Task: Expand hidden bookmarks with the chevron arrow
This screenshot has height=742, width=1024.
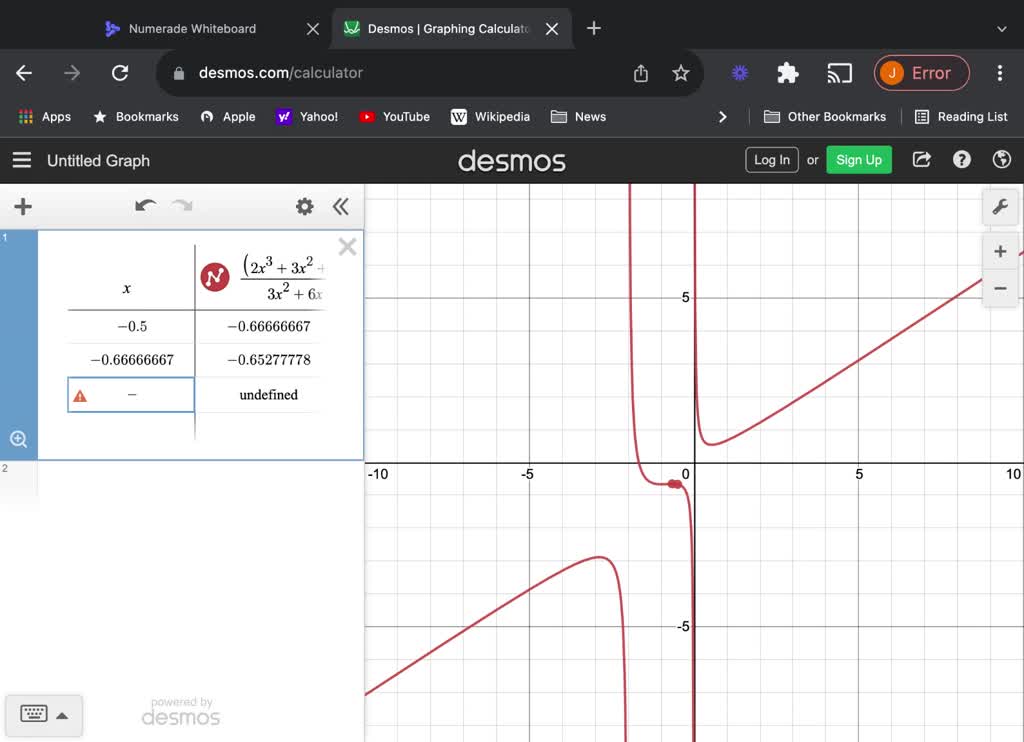Action: pyautogui.click(x=723, y=116)
